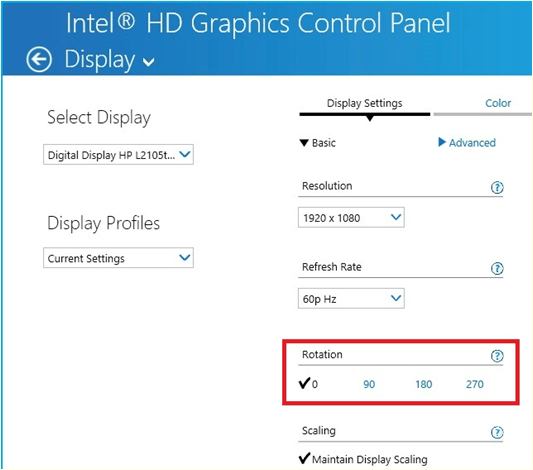Image resolution: width=533 pixels, height=470 pixels.
Task: Click the Intel HD Graphics Control Panel title
Action: tap(258, 23)
